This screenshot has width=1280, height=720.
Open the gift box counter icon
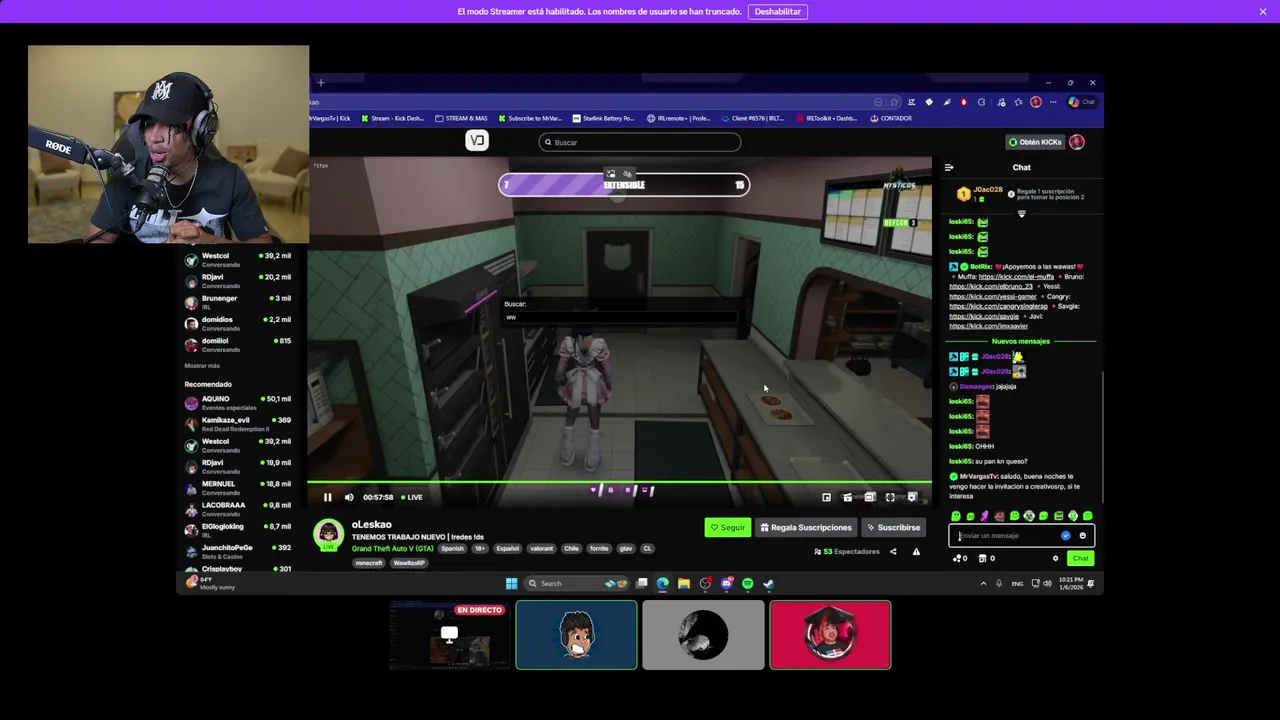pyautogui.click(x=985, y=558)
